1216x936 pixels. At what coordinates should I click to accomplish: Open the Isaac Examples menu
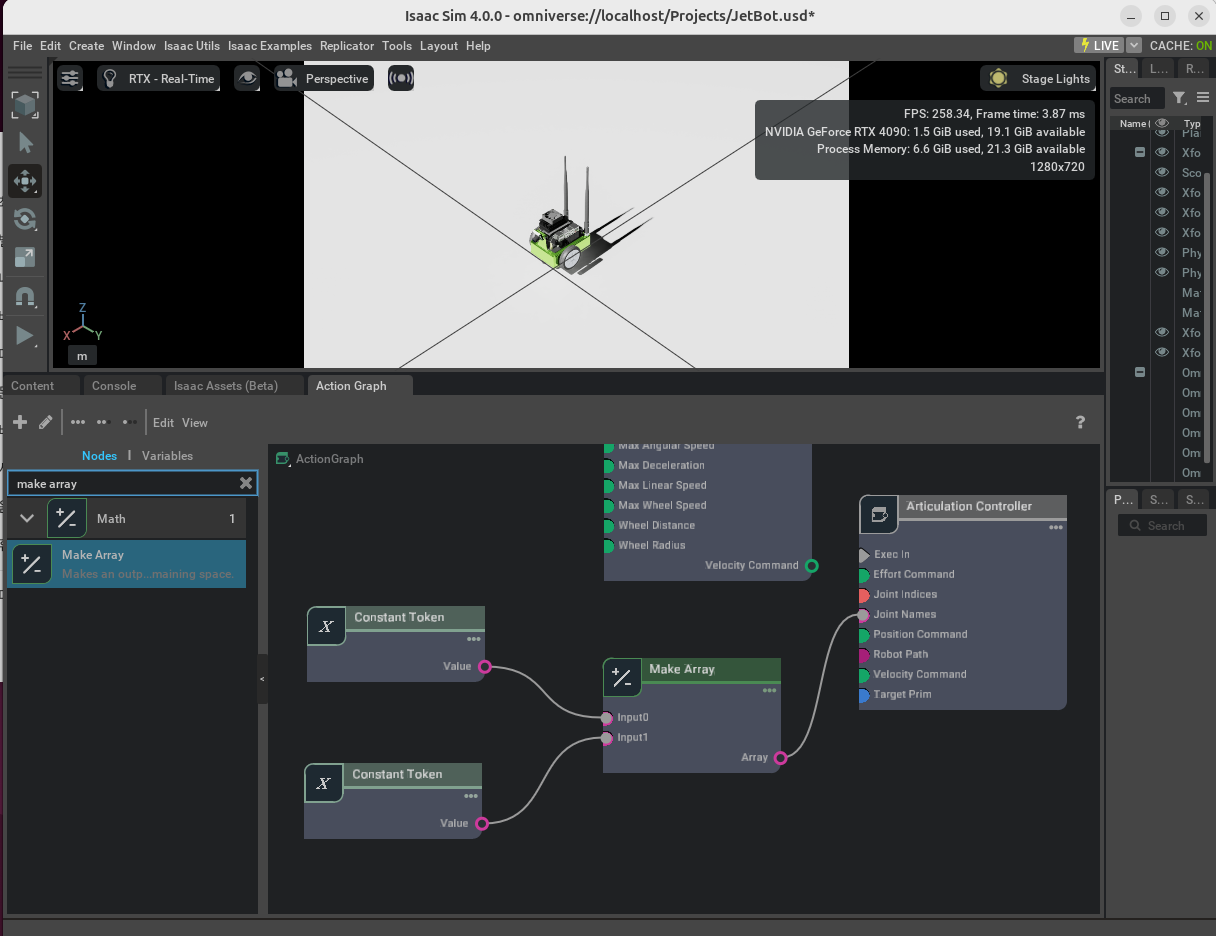270,46
